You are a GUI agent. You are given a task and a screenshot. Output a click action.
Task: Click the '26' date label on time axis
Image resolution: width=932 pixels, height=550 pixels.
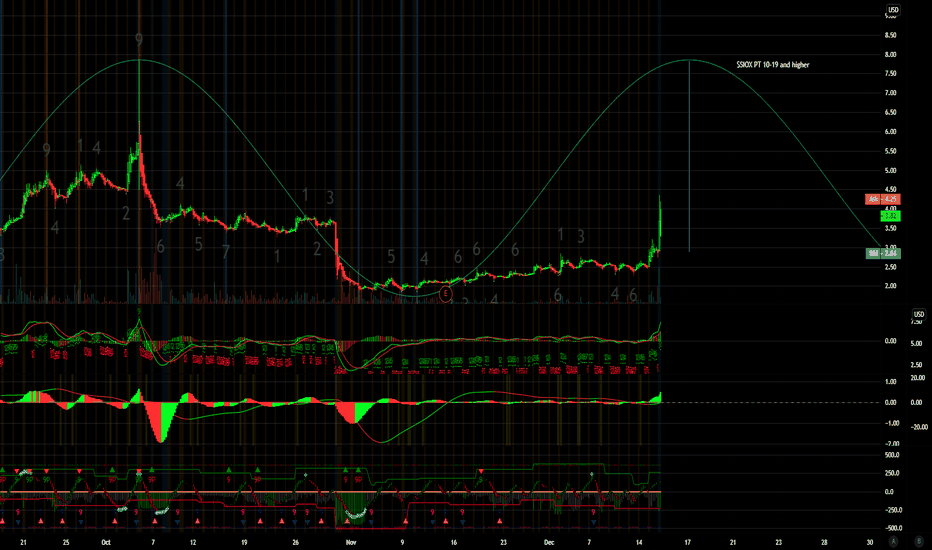(x=295, y=542)
